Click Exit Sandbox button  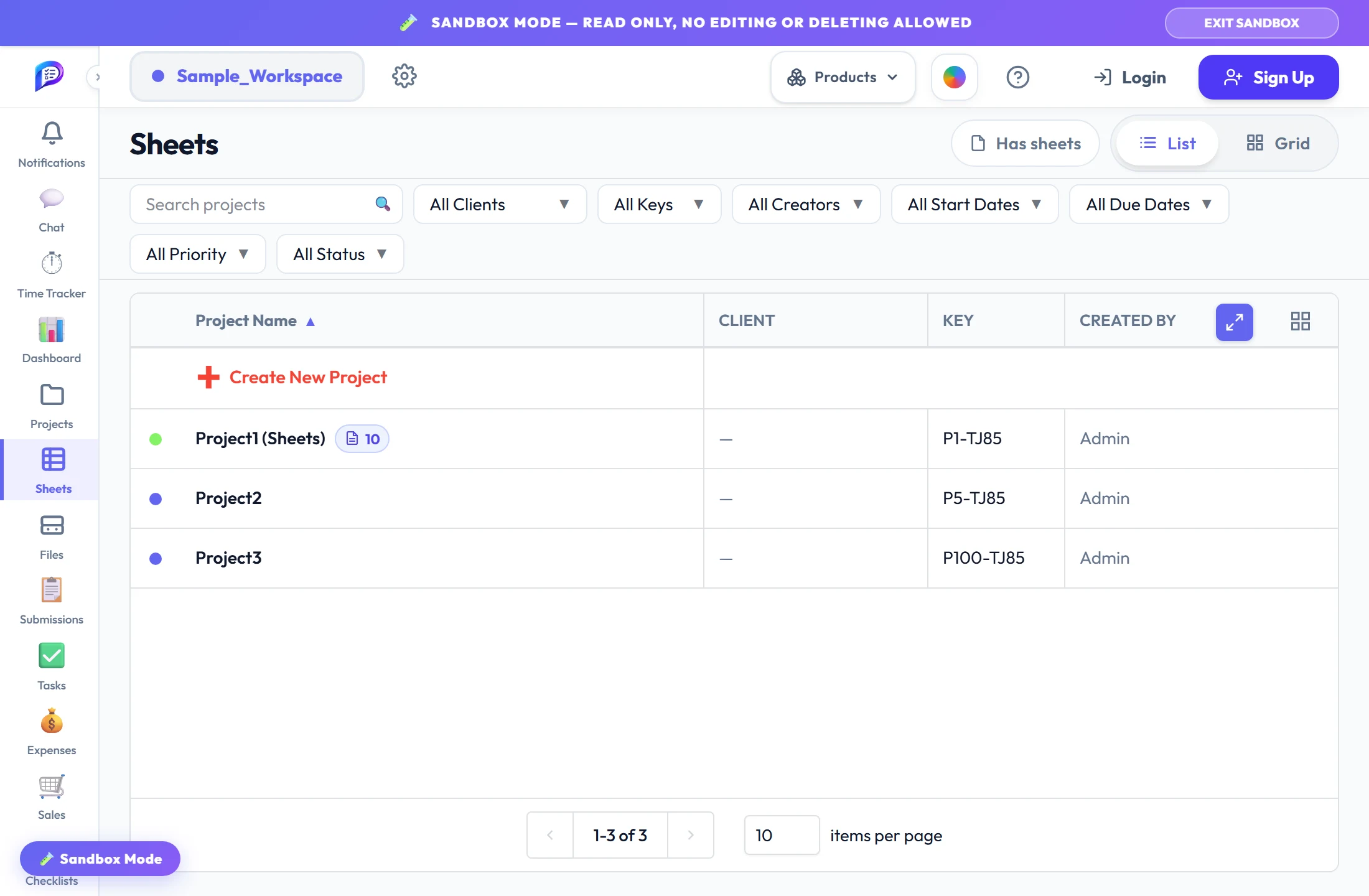tap(1251, 23)
